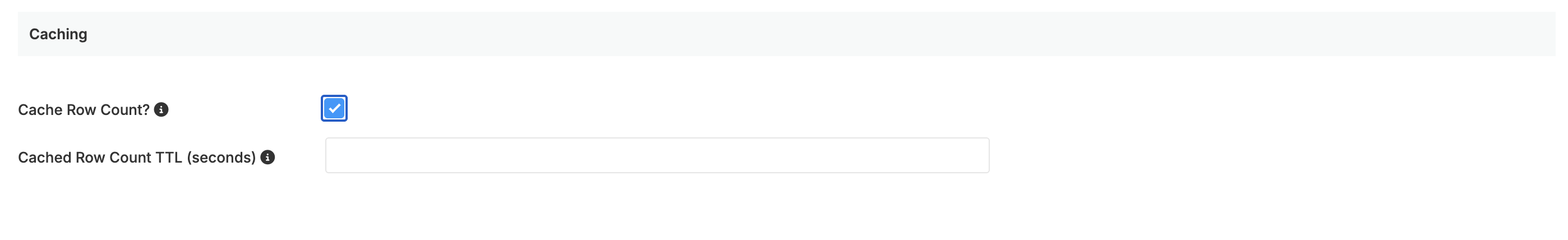Click the info icon beside Cache Row Count
1568x240 pixels.
(162, 110)
